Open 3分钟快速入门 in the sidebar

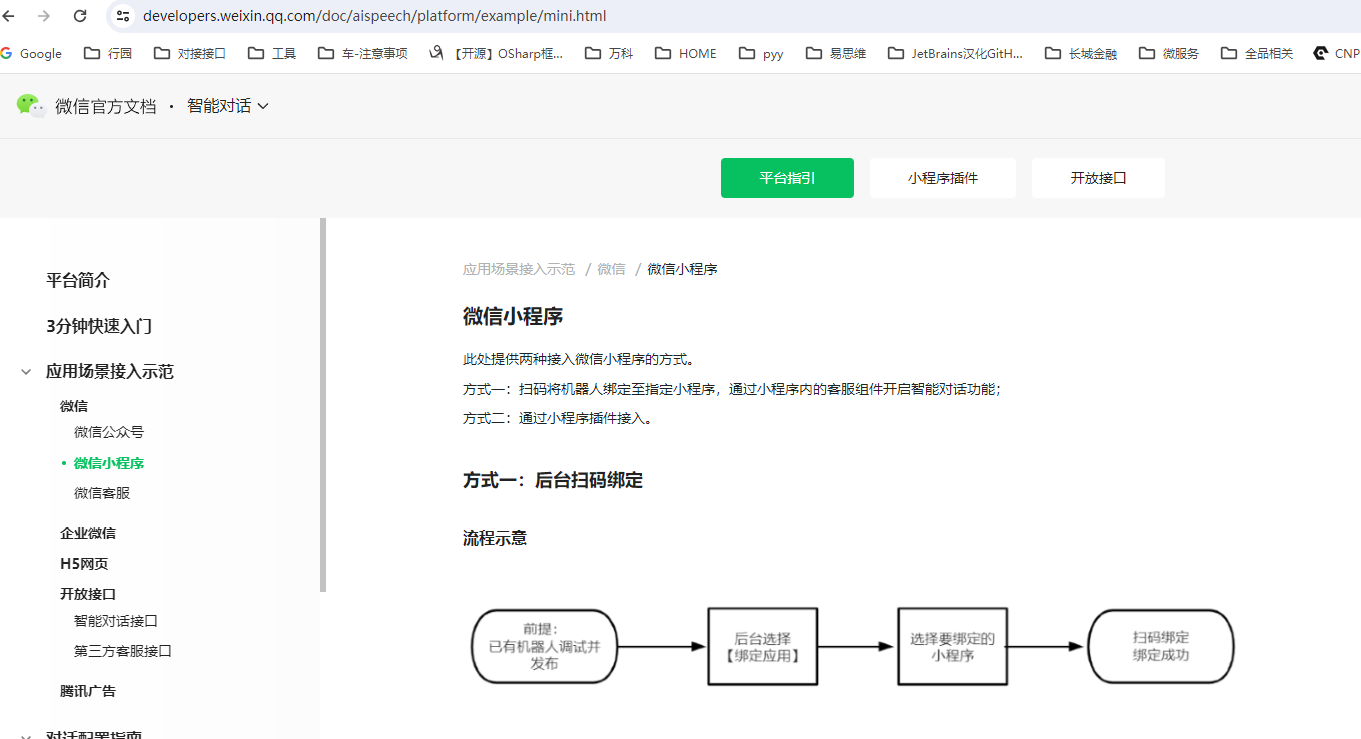99,326
